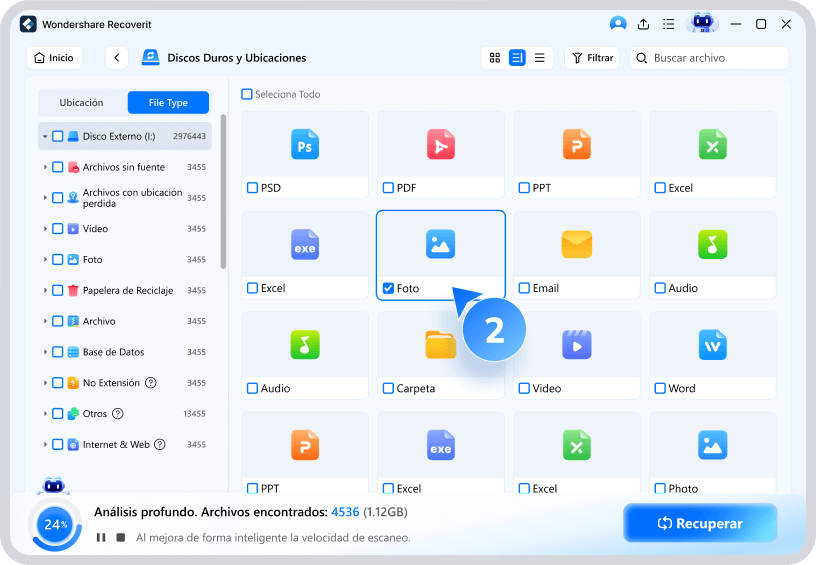This screenshot has height=565, width=816.
Task: Switch to the Ubicación tab
Action: coord(82,103)
